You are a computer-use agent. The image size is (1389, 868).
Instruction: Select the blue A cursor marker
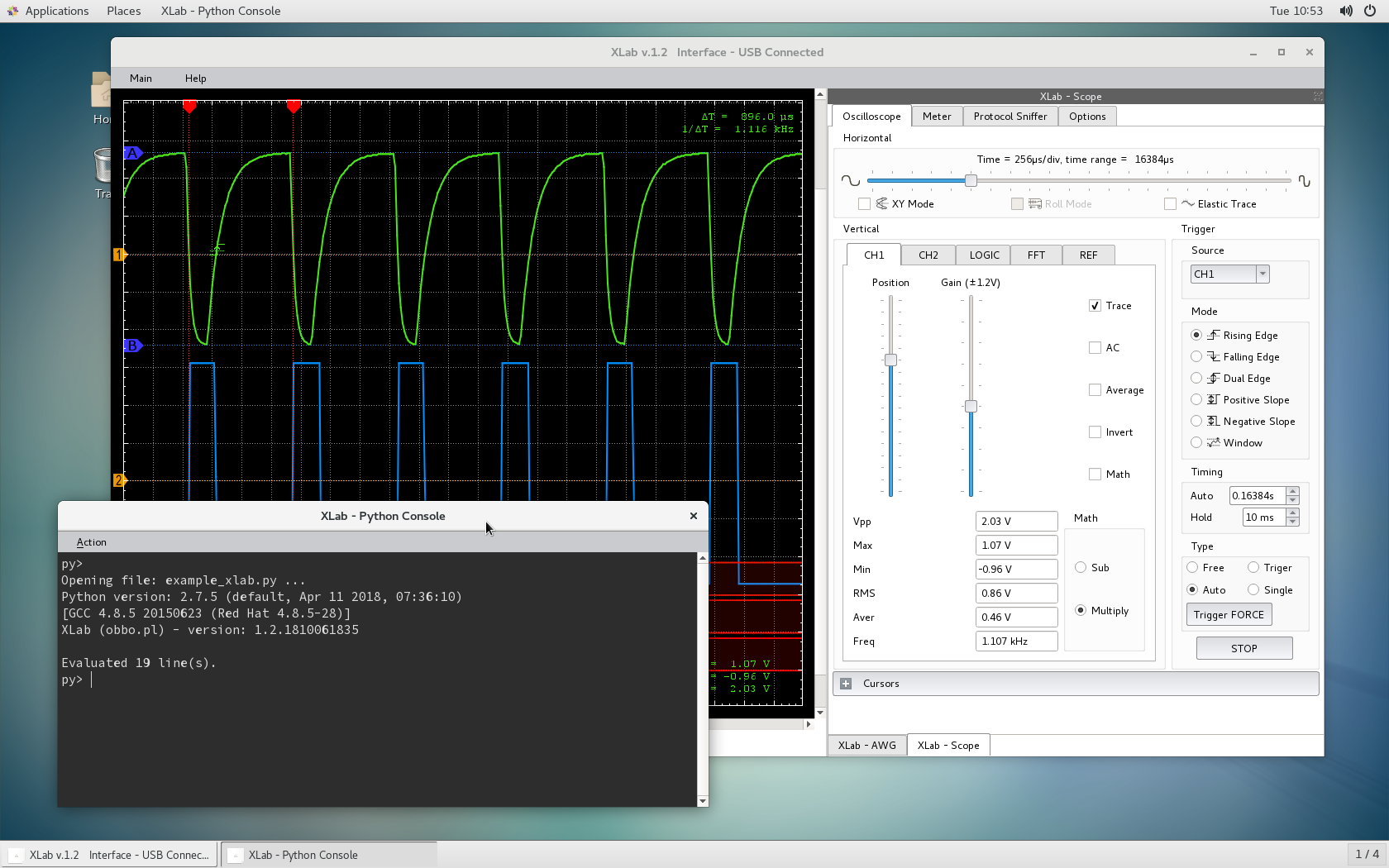point(133,153)
